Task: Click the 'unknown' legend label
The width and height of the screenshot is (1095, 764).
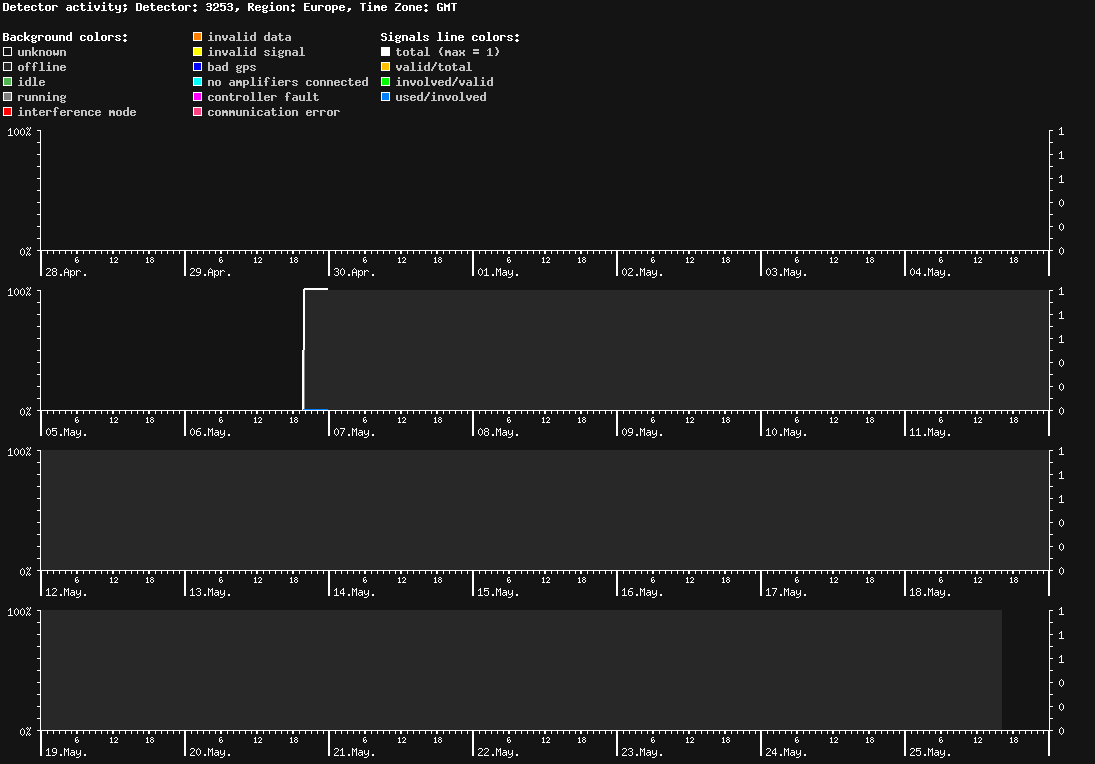Action: [42, 52]
